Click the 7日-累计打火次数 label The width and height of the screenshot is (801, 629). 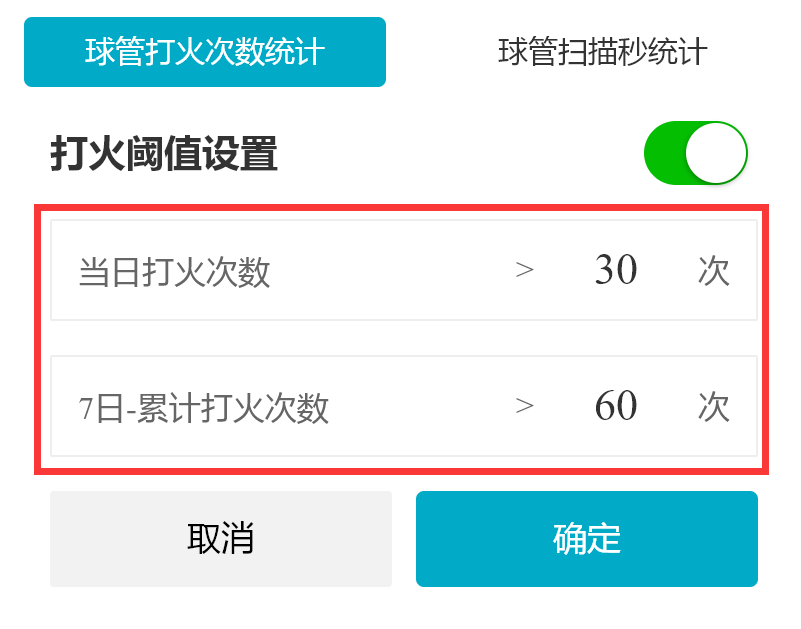tap(203, 408)
